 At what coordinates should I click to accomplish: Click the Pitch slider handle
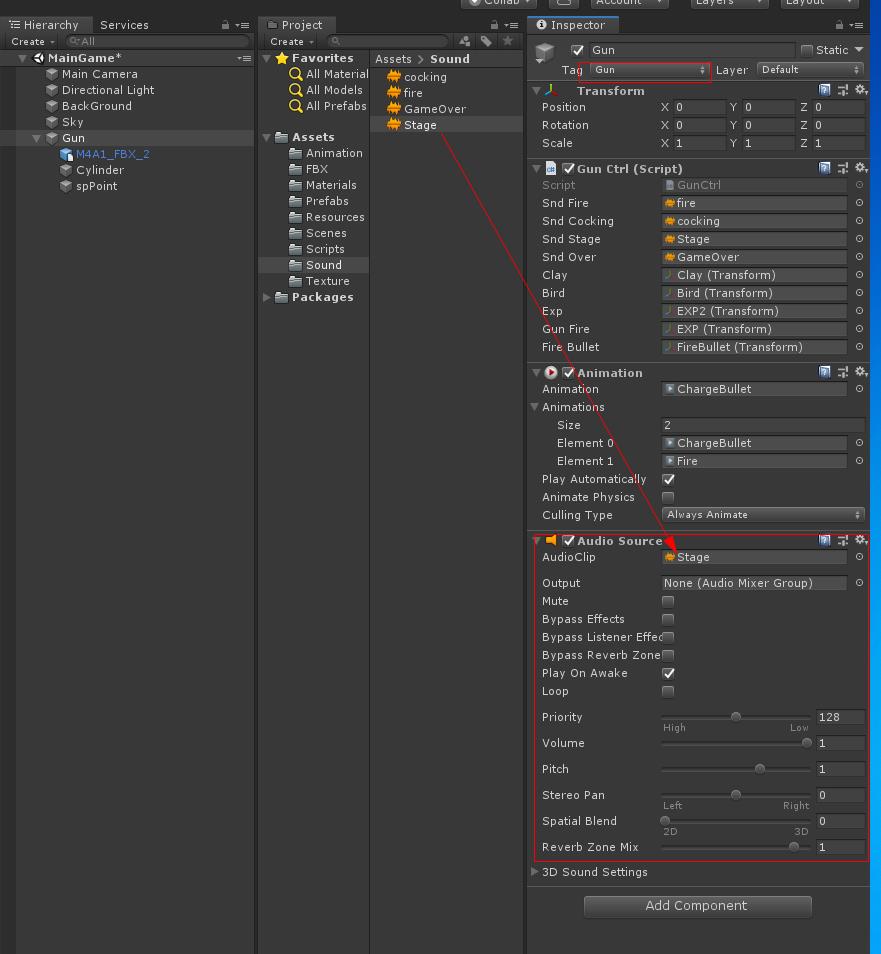click(x=759, y=769)
